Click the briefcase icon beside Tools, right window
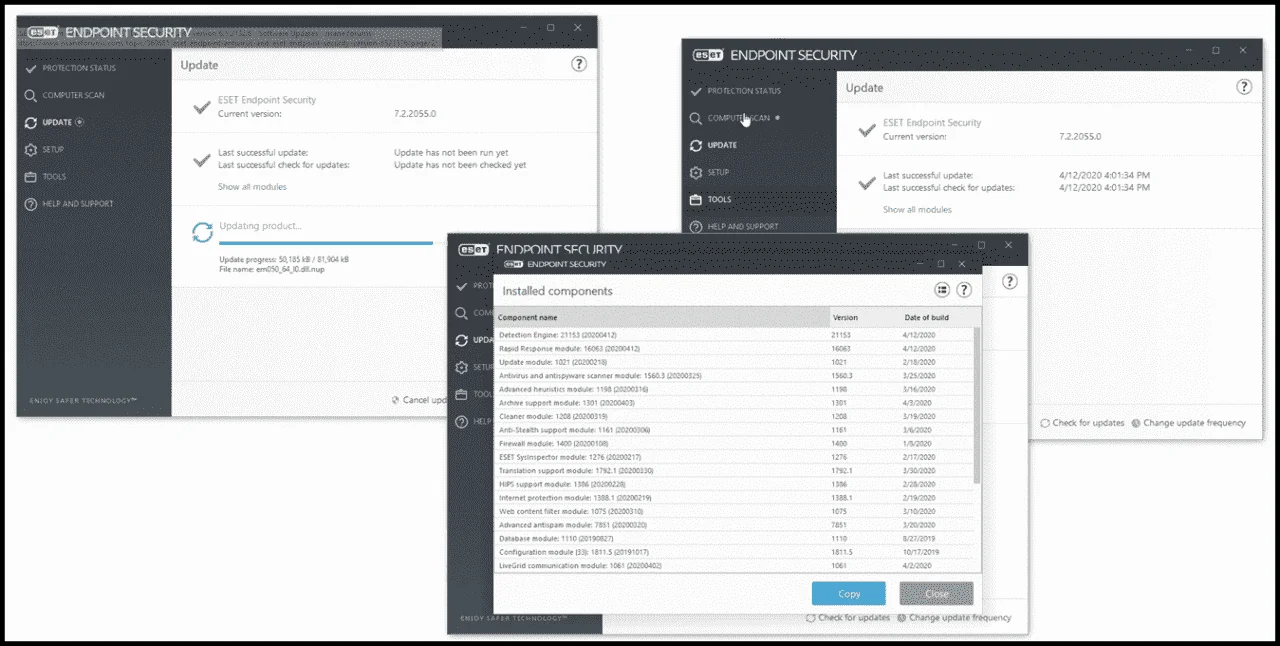This screenshot has height=646, width=1280. 696,199
